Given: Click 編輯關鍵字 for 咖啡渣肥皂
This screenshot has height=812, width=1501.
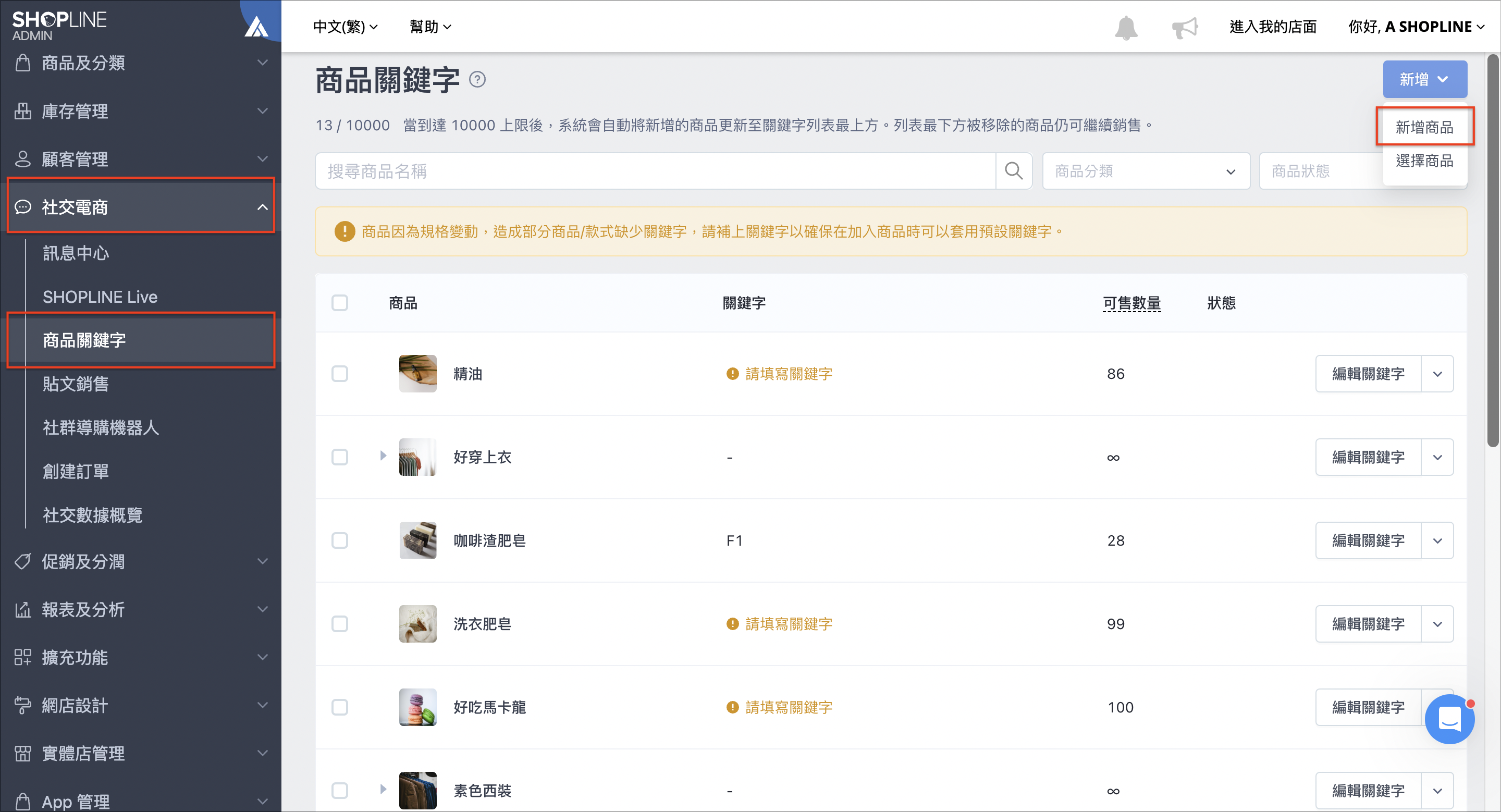Looking at the screenshot, I should (1368, 540).
